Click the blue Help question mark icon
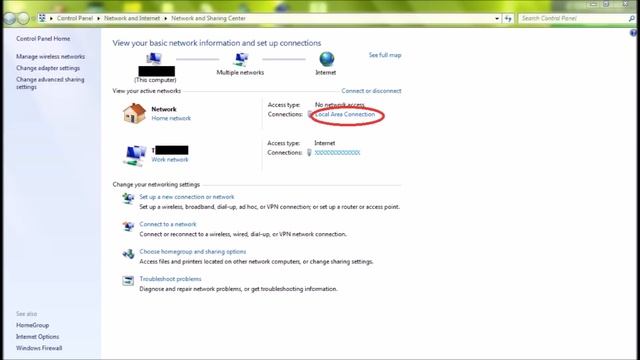Screen dimensions: 640x360 click(x=633, y=33)
